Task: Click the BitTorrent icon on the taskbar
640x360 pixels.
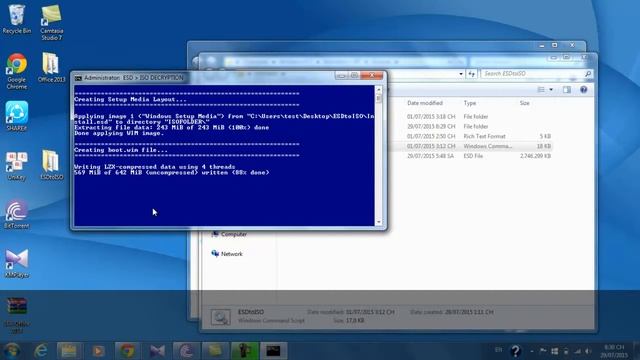Action: pyautogui.click(x=186, y=351)
